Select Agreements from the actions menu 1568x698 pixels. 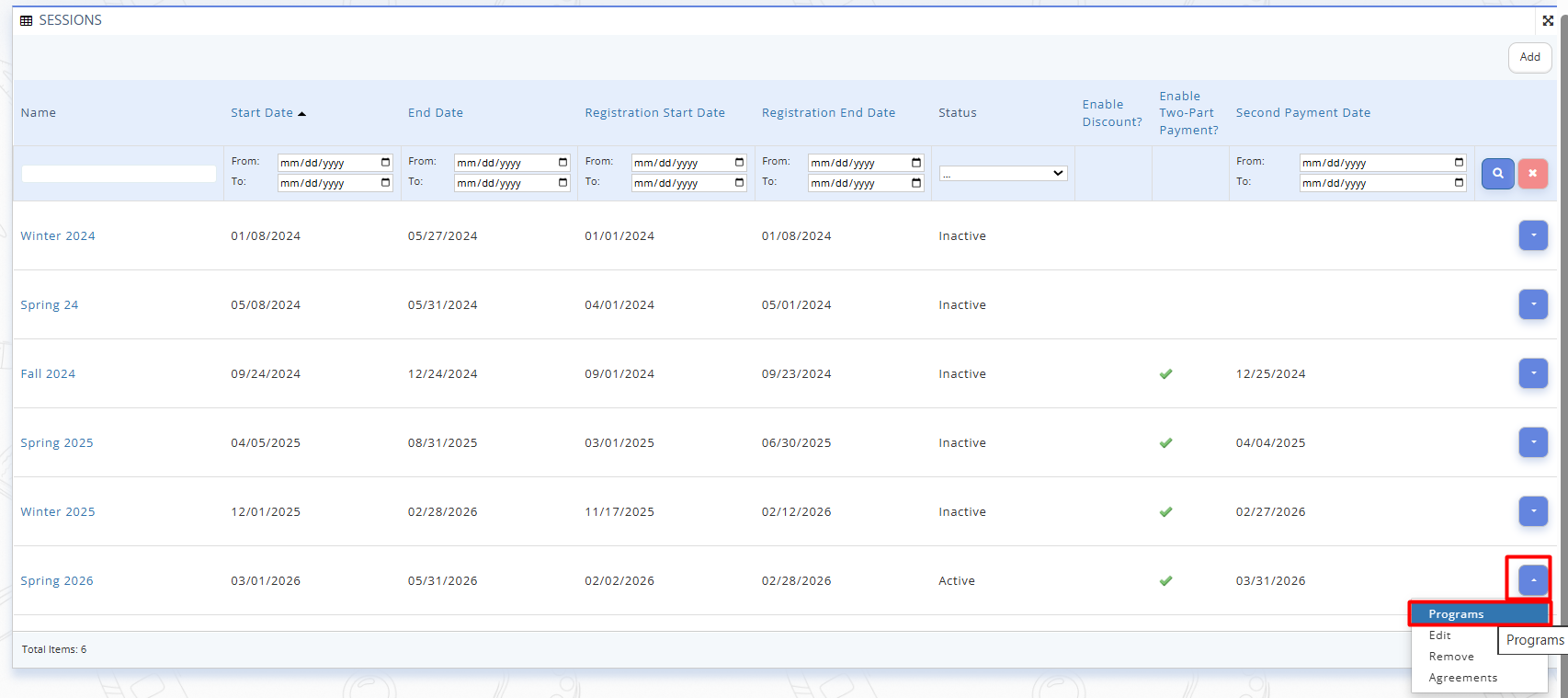coord(1462,678)
